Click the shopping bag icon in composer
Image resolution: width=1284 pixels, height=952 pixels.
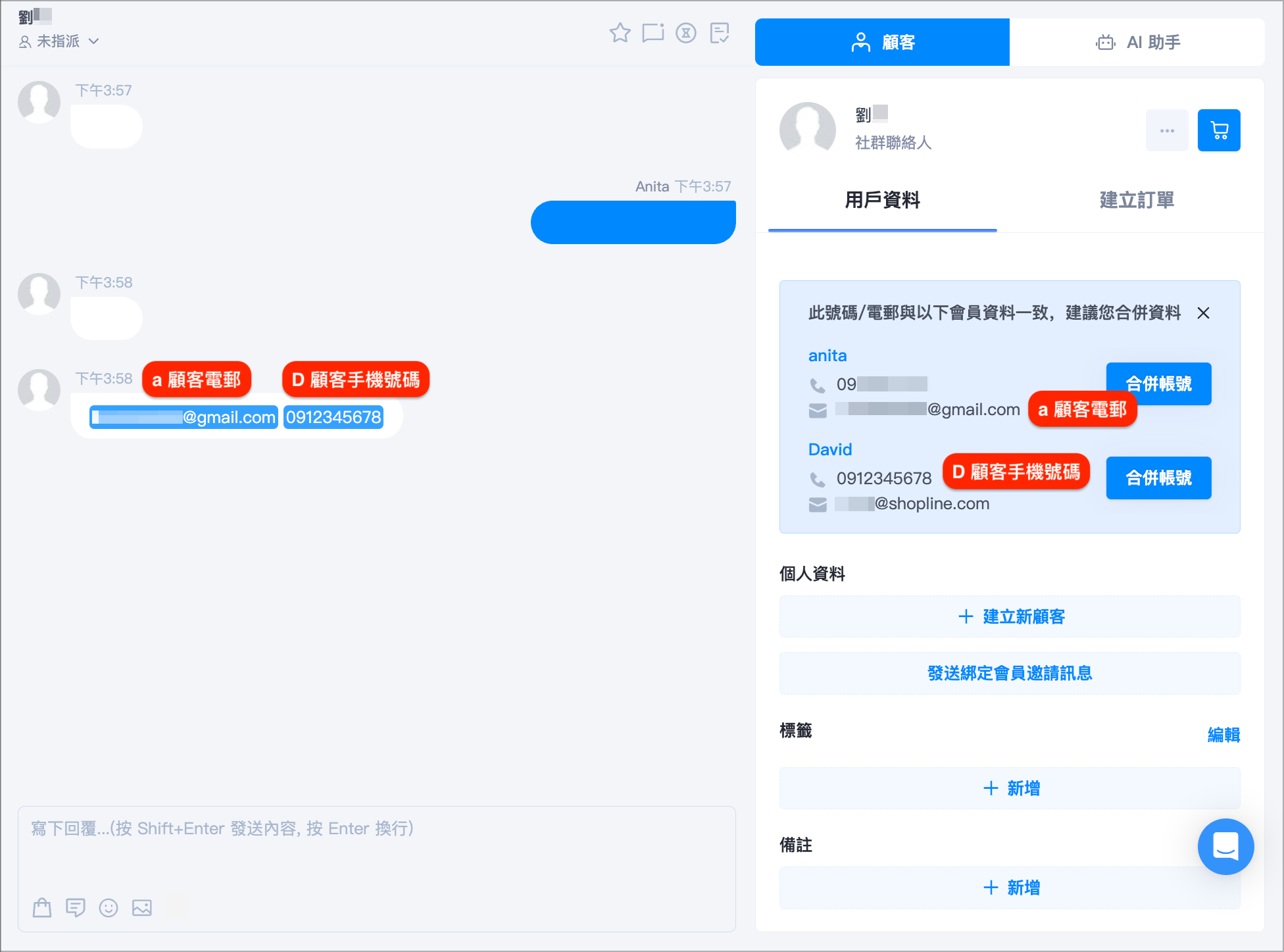click(42, 908)
